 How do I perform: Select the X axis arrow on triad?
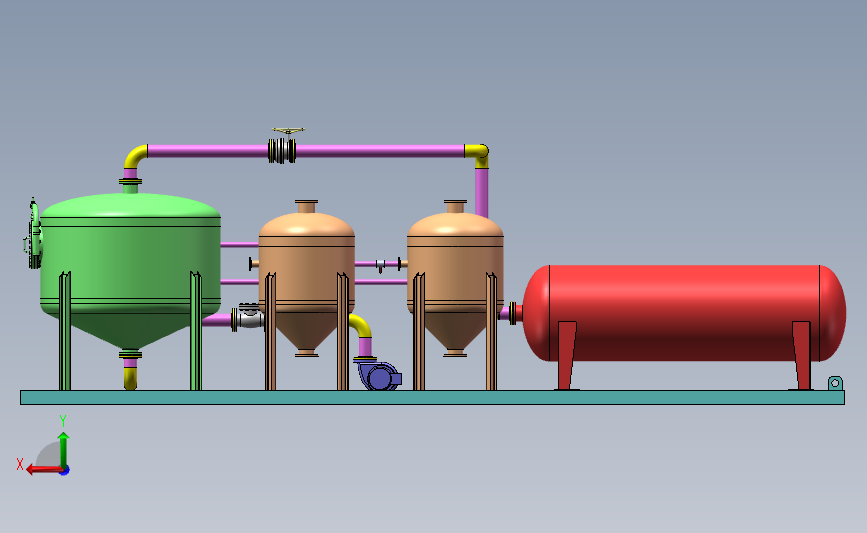click(x=43, y=470)
